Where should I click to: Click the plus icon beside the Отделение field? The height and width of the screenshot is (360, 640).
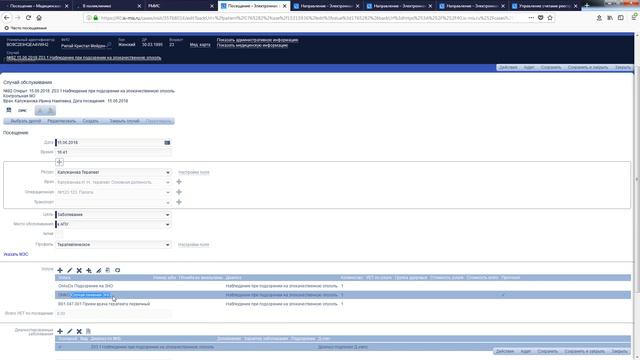coord(179,192)
